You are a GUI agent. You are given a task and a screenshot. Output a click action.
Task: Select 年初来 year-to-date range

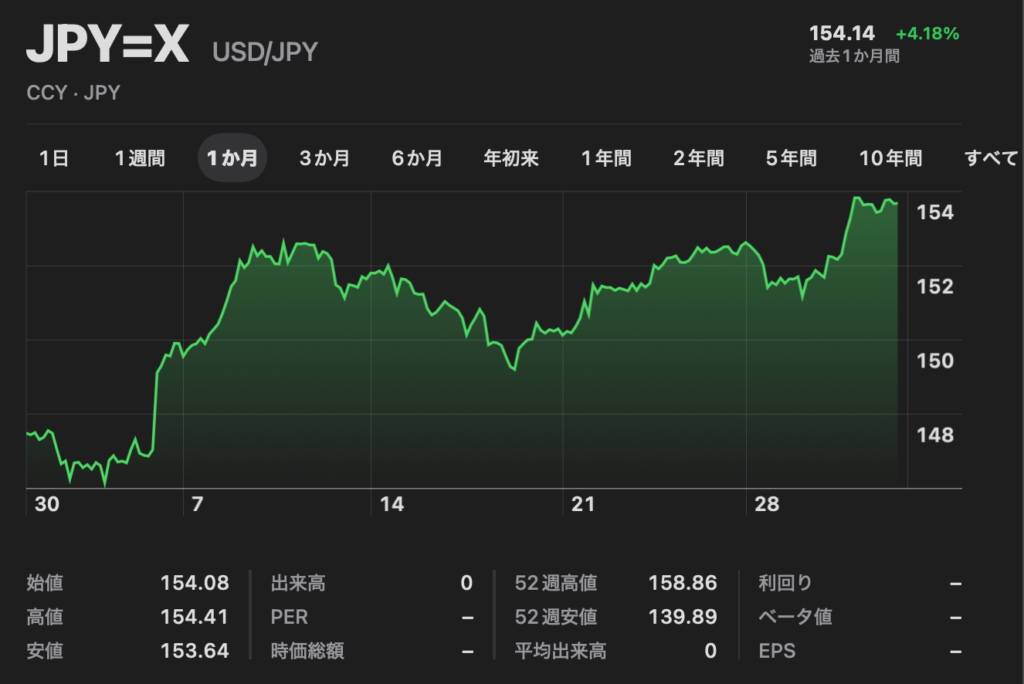pos(511,158)
